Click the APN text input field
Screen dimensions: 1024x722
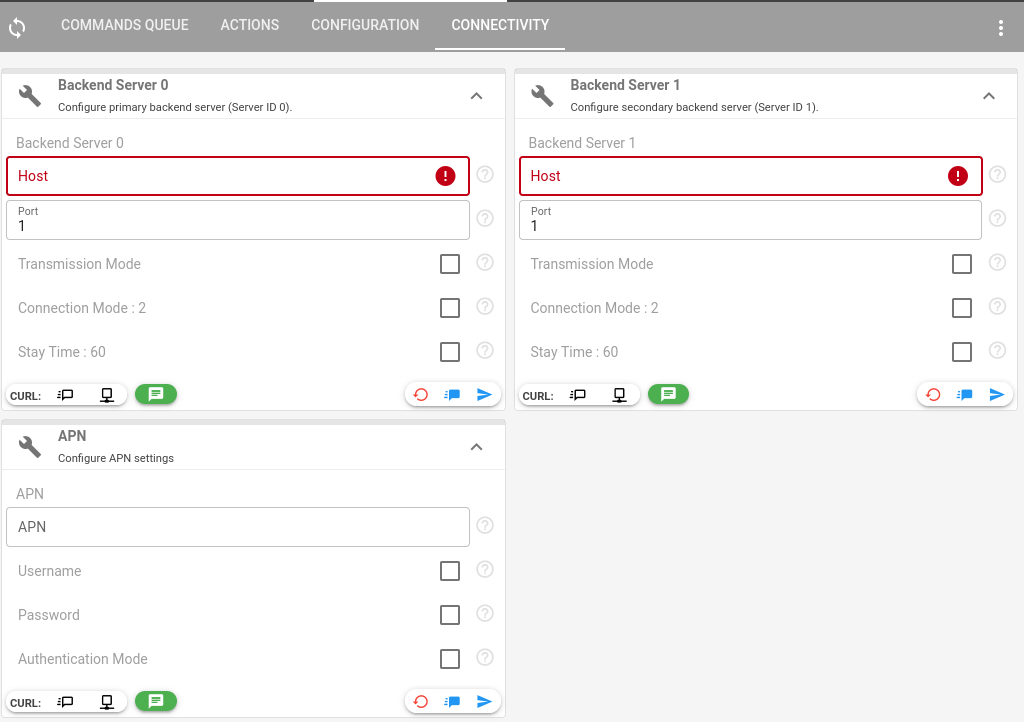pyautogui.click(x=237, y=527)
